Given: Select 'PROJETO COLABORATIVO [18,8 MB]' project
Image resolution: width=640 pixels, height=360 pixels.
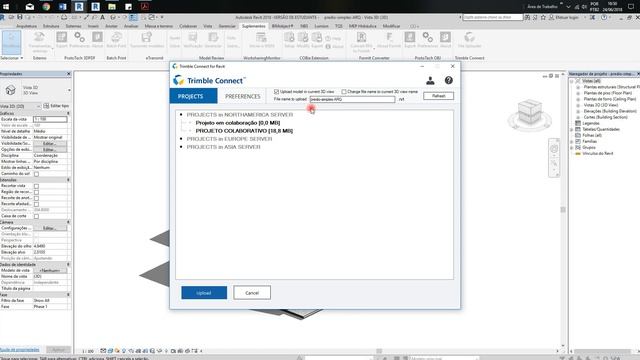Looking at the screenshot, I should pyautogui.click(x=244, y=131).
